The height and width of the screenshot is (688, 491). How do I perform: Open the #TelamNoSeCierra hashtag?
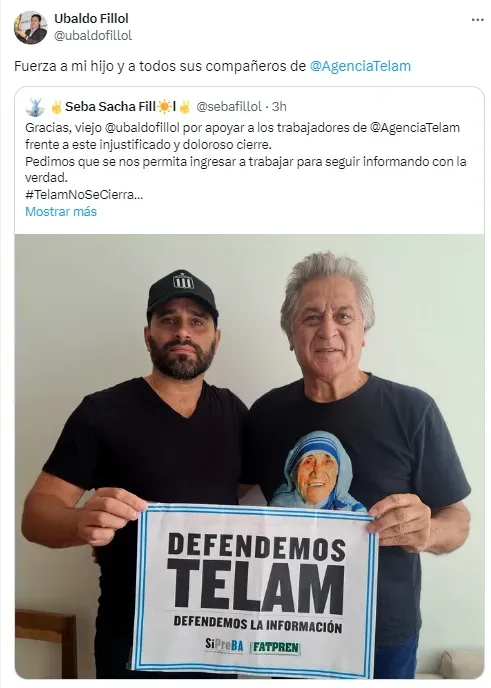coord(84,194)
